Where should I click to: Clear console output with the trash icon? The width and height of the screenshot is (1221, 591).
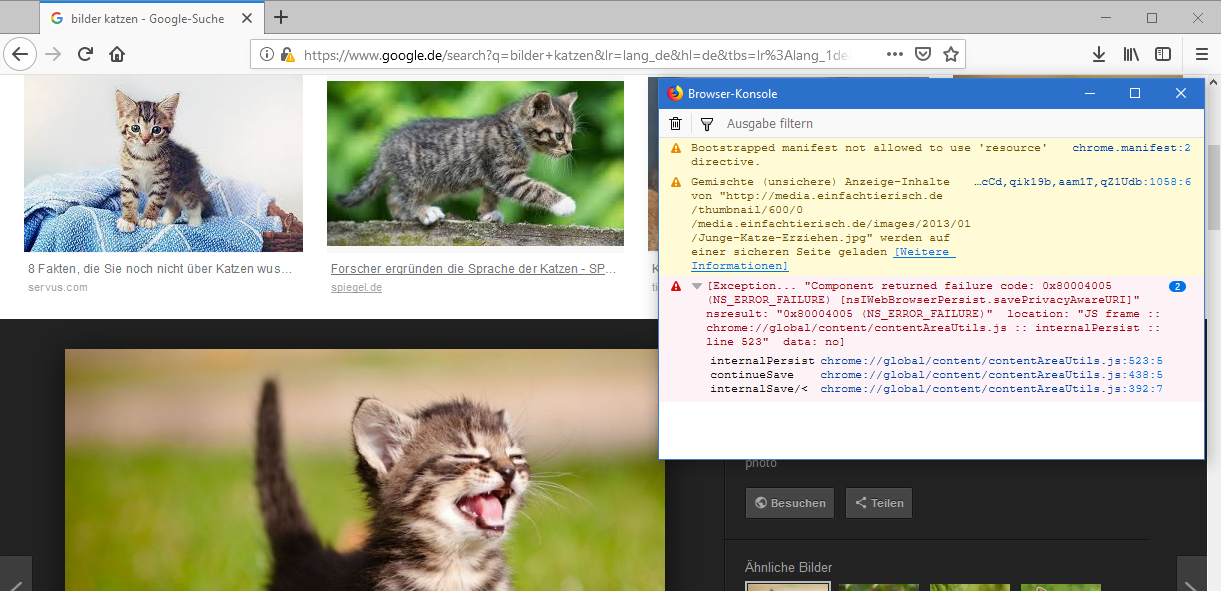click(676, 124)
